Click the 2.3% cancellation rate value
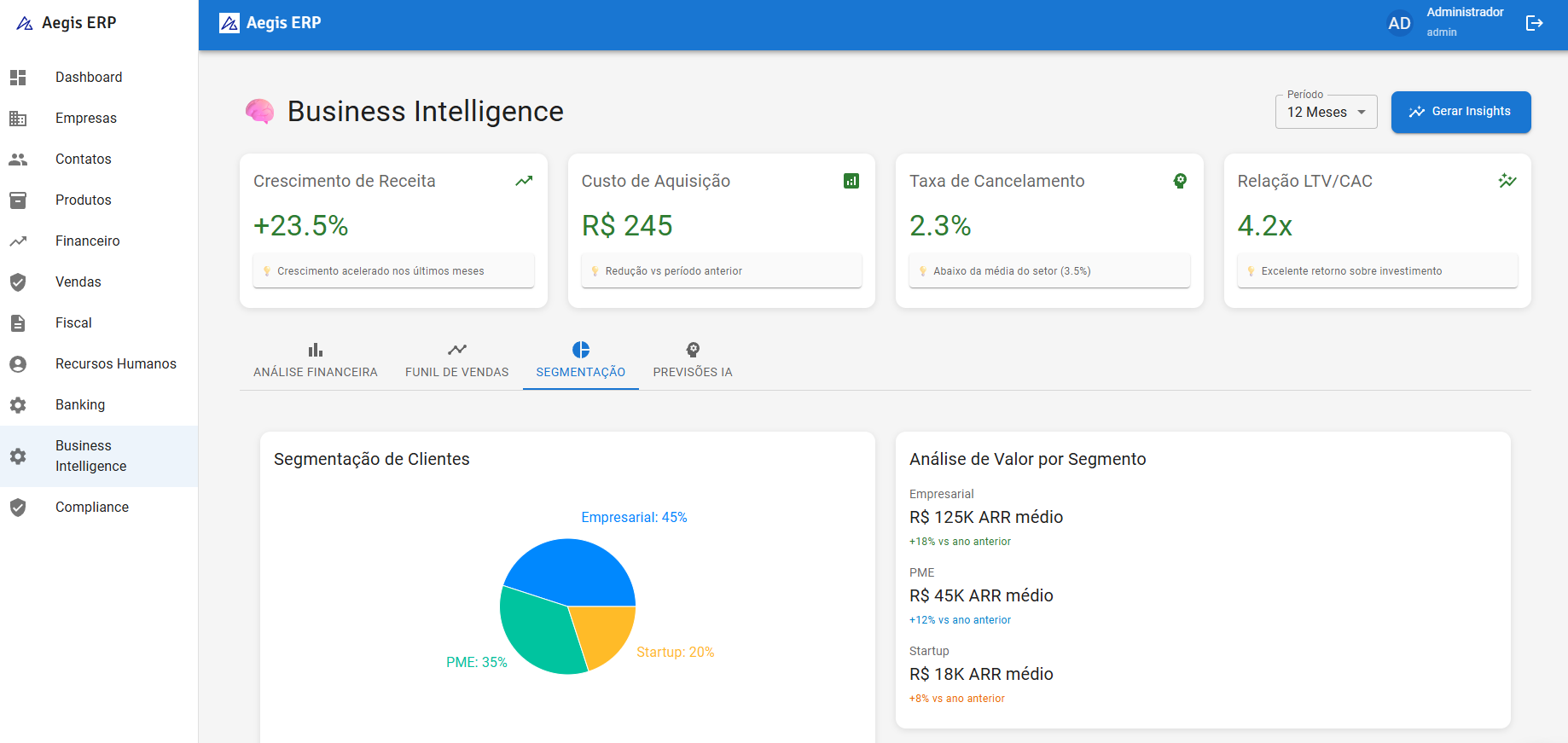 pyautogui.click(x=940, y=226)
